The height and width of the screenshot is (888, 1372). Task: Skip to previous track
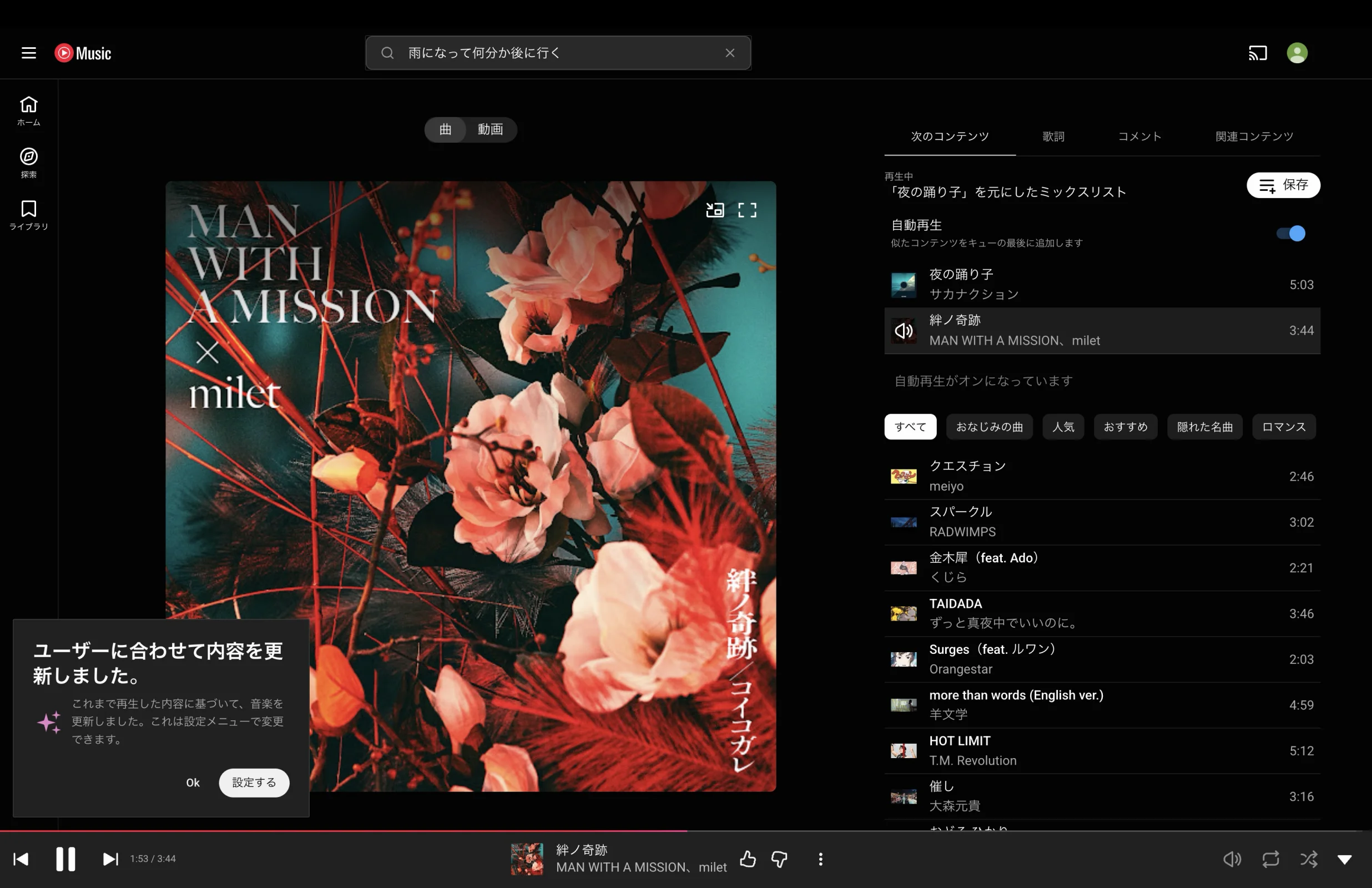(21, 859)
